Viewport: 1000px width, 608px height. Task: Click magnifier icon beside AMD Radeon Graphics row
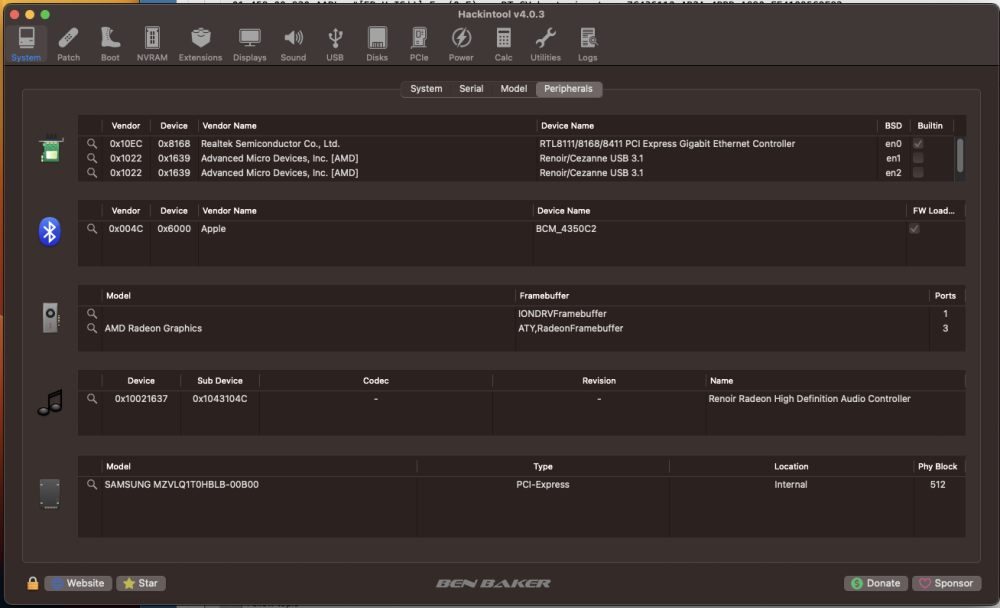pos(92,329)
